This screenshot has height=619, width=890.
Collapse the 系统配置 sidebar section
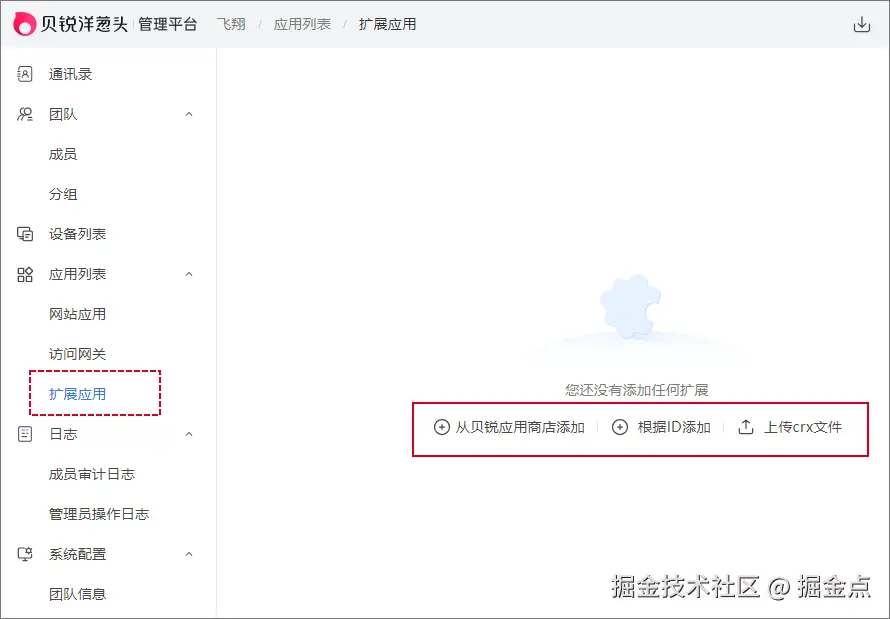click(x=189, y=554)
